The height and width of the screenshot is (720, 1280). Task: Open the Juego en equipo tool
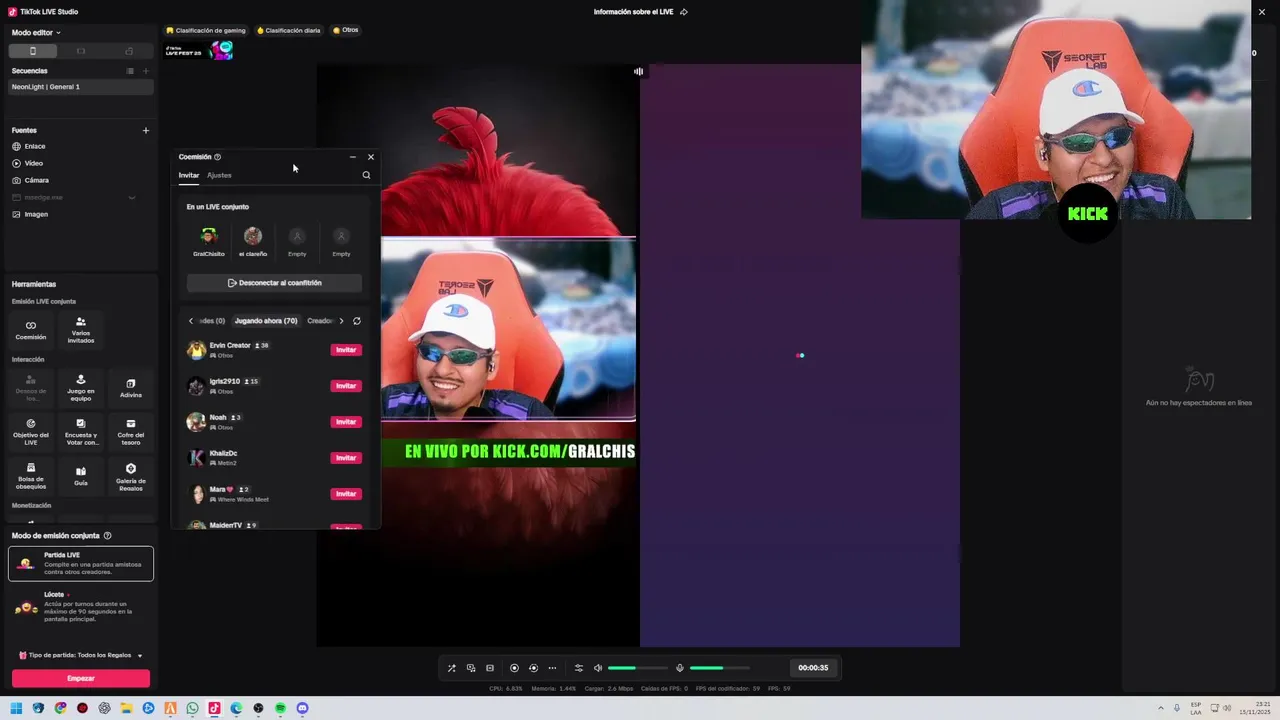(81, 387)
